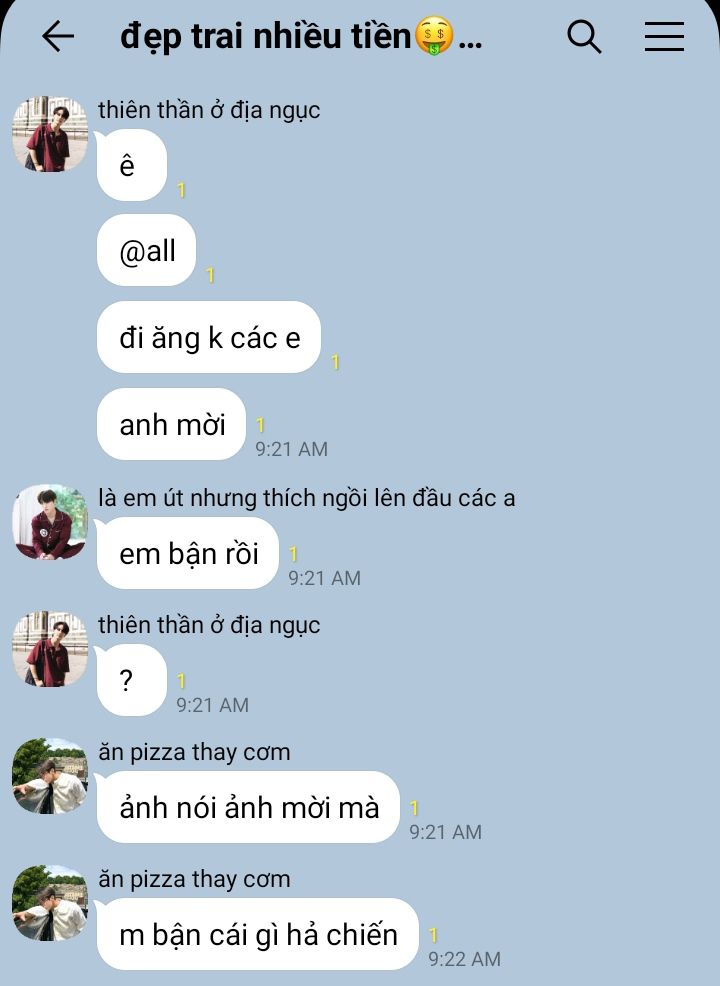Viewport: 720px width, 986px height.
Task: Open avatar above the 'ê' message
Action: coord(50,134)
